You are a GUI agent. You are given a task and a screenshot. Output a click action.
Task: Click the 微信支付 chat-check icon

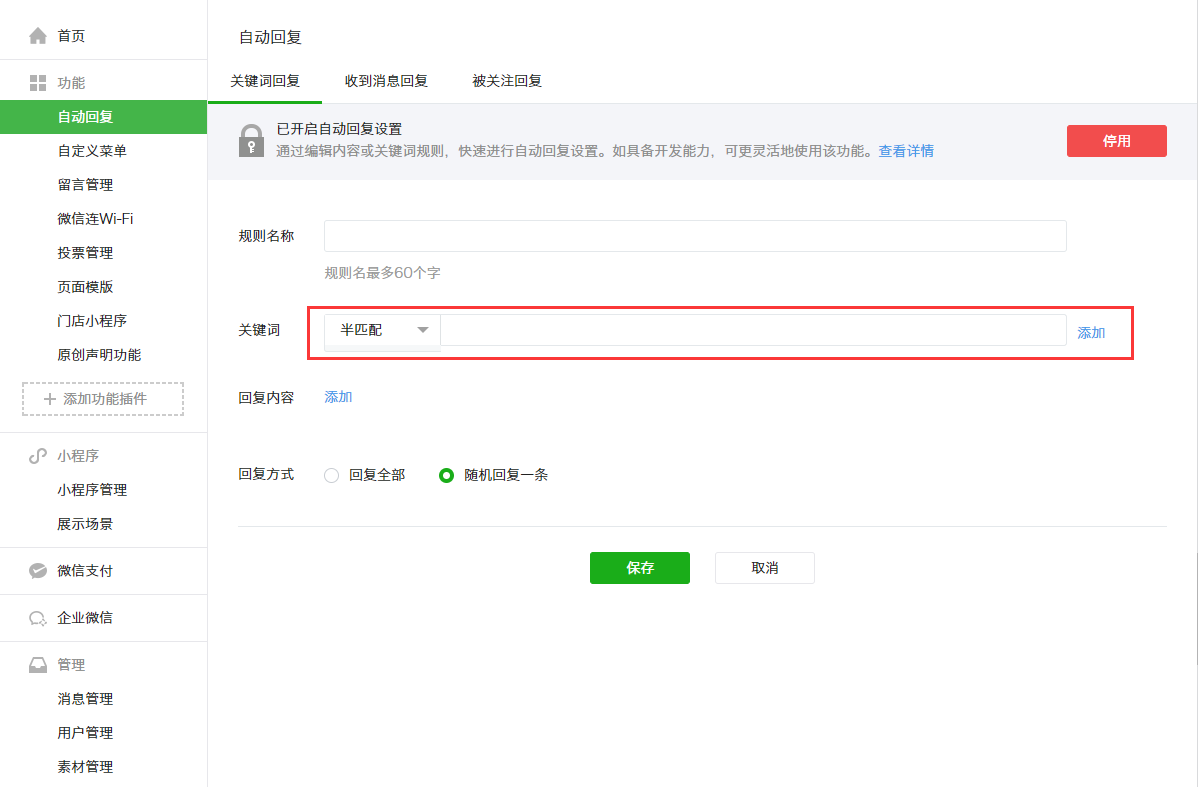point(37,571)
